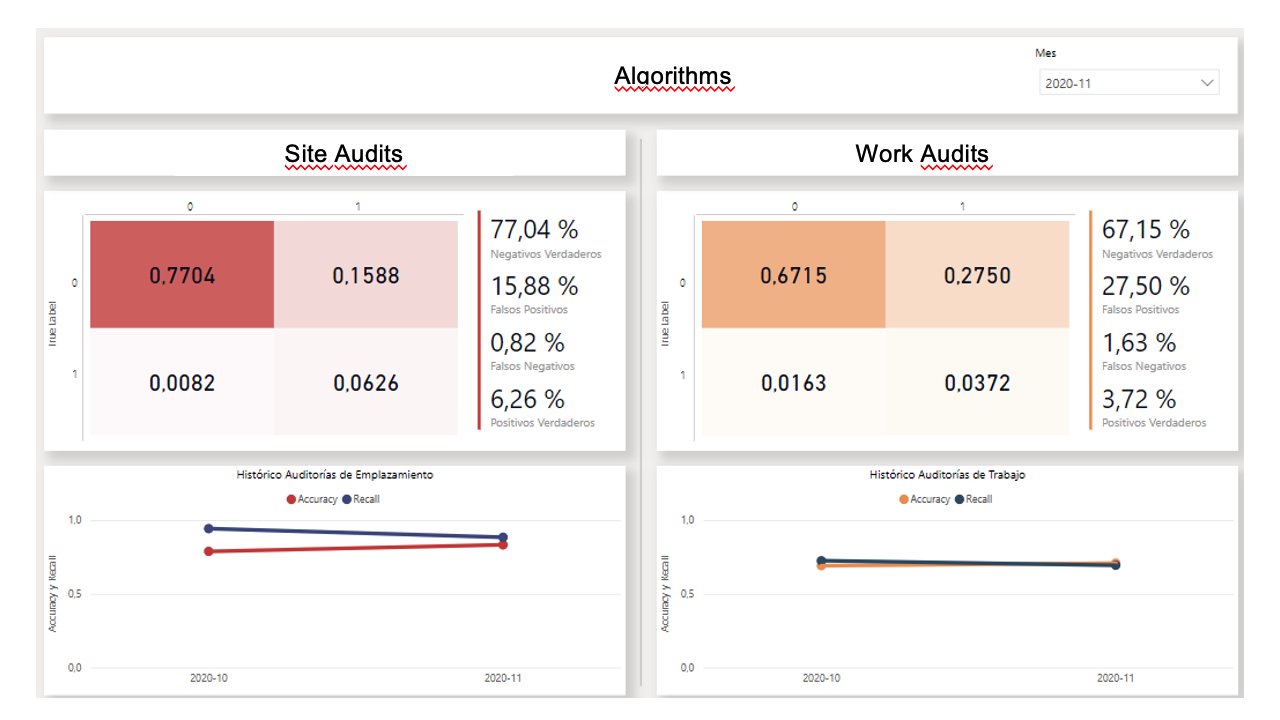Select the 0,0163 matrix cell
1280x720 pixels.
coord(793,382)
